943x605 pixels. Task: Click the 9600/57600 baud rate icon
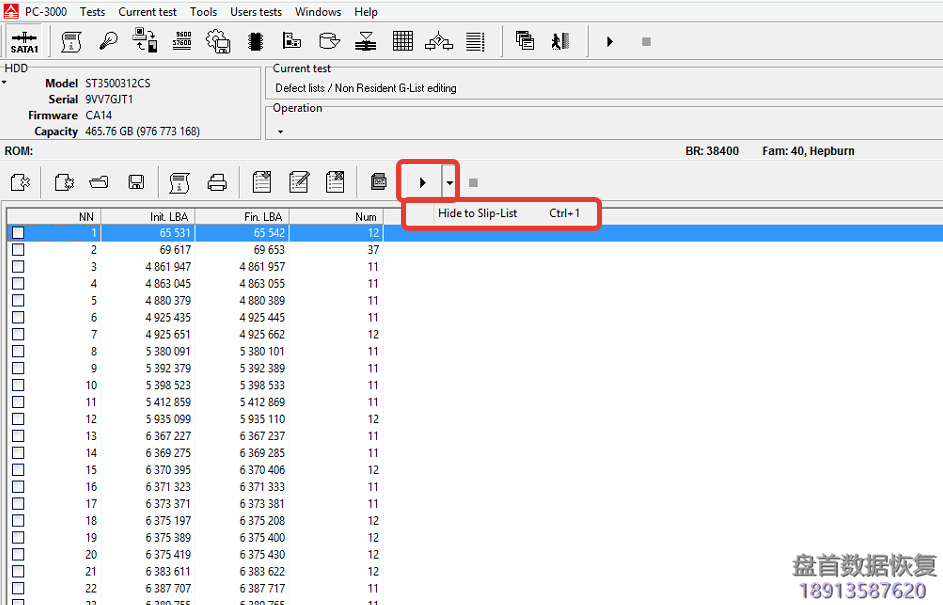(182, 42)
